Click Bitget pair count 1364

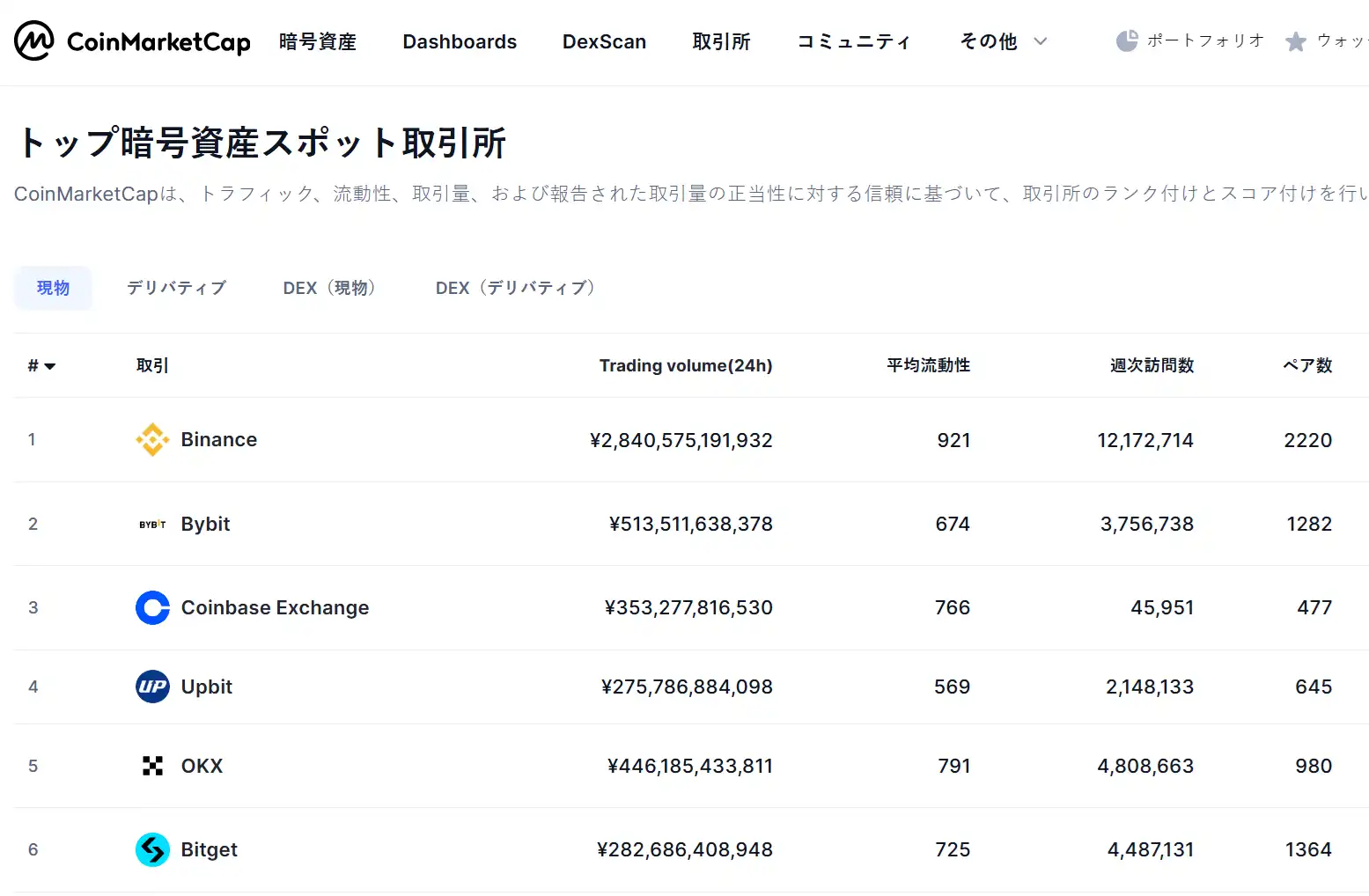point(1308,849)
